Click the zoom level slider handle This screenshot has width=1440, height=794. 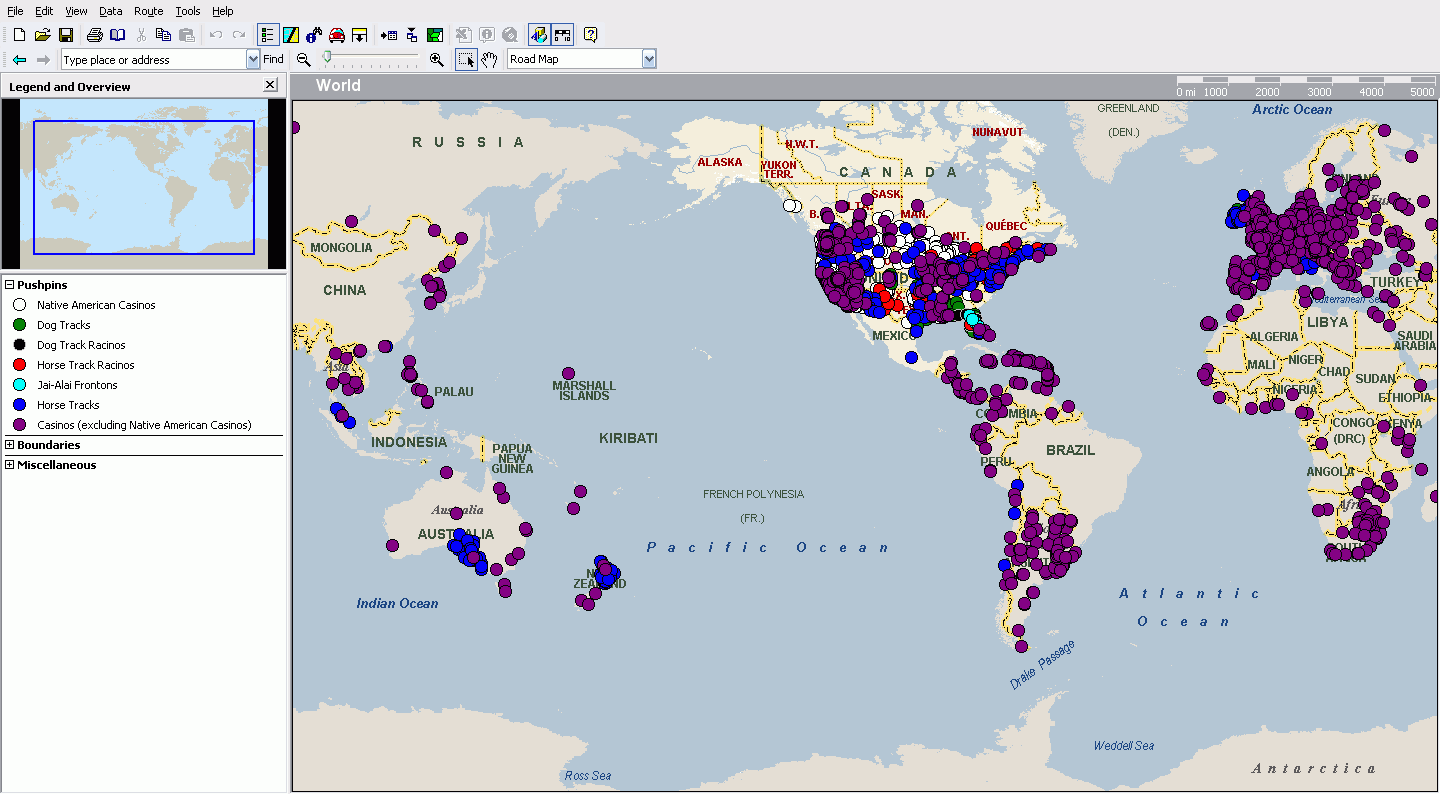pyautogui.click(x=327, y=58)
